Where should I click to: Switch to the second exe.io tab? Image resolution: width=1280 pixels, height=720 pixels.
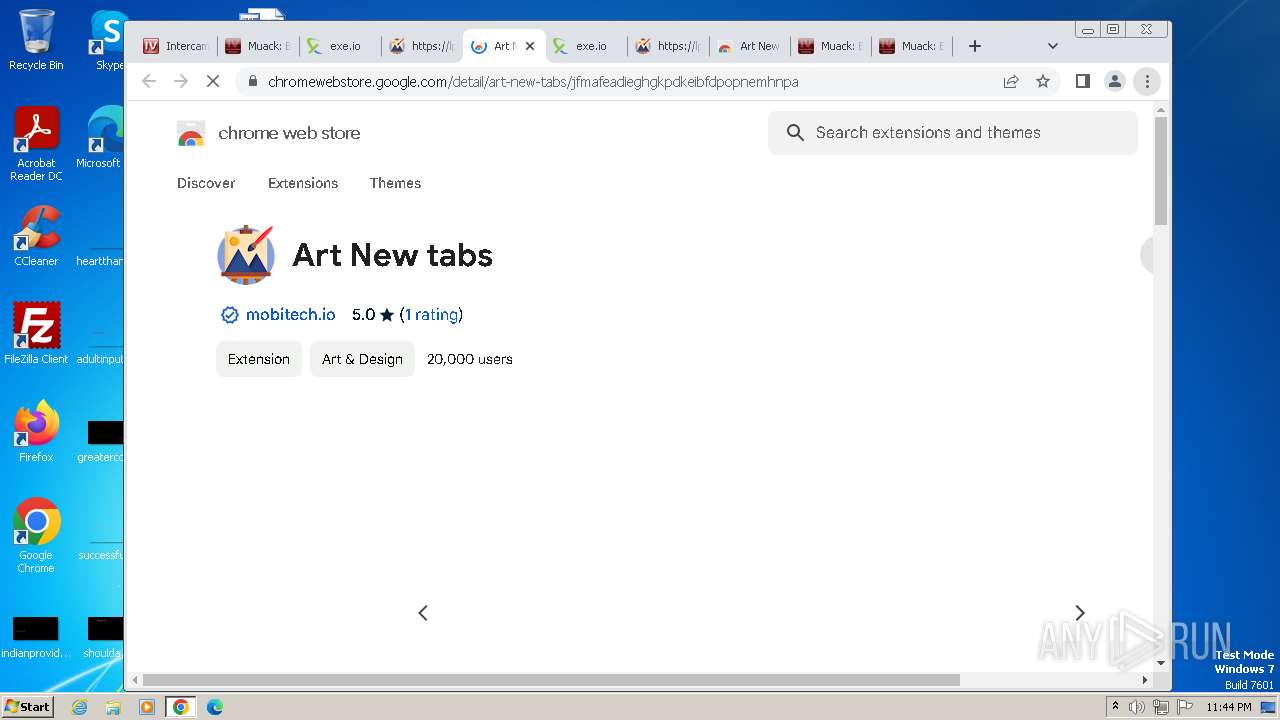pos(586,46)
